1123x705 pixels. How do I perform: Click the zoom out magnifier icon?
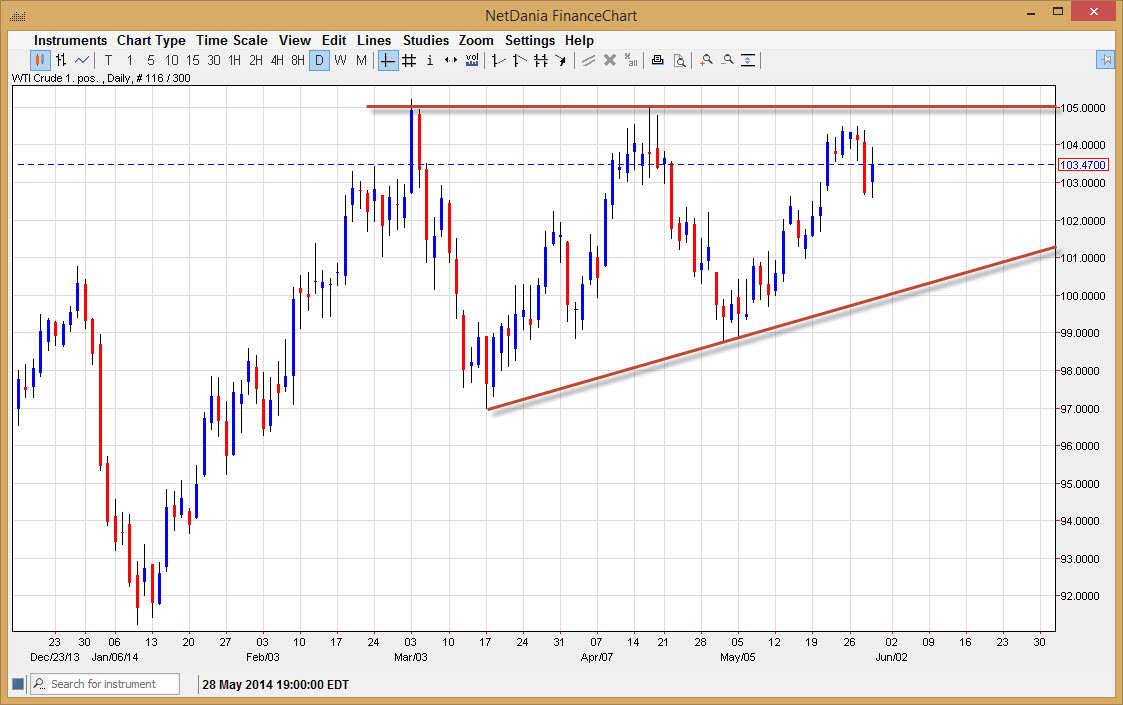point(727,60)
